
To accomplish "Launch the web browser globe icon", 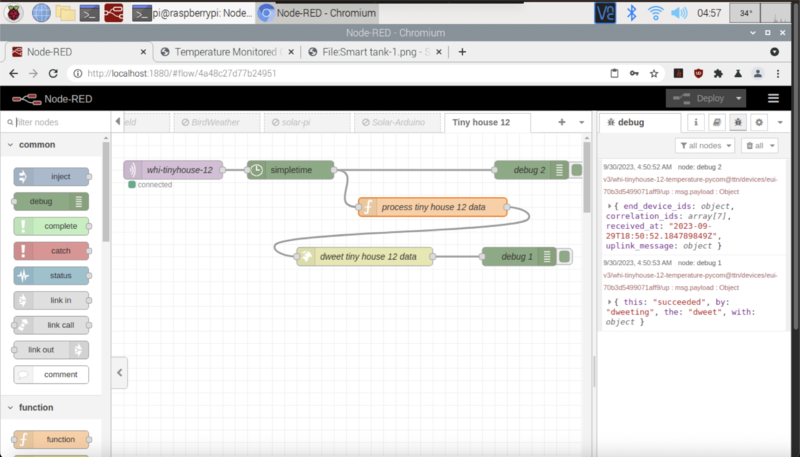I will [x=41, y=13].
